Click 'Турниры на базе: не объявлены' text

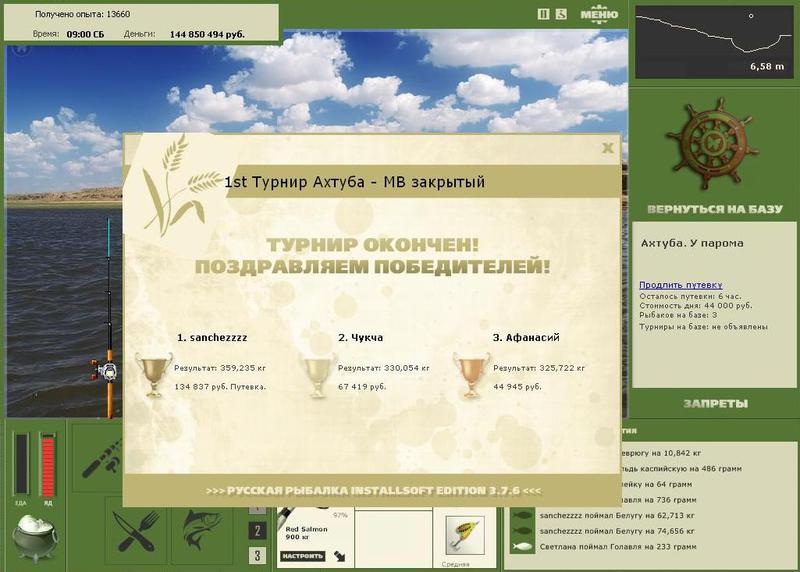coord(703,327)
